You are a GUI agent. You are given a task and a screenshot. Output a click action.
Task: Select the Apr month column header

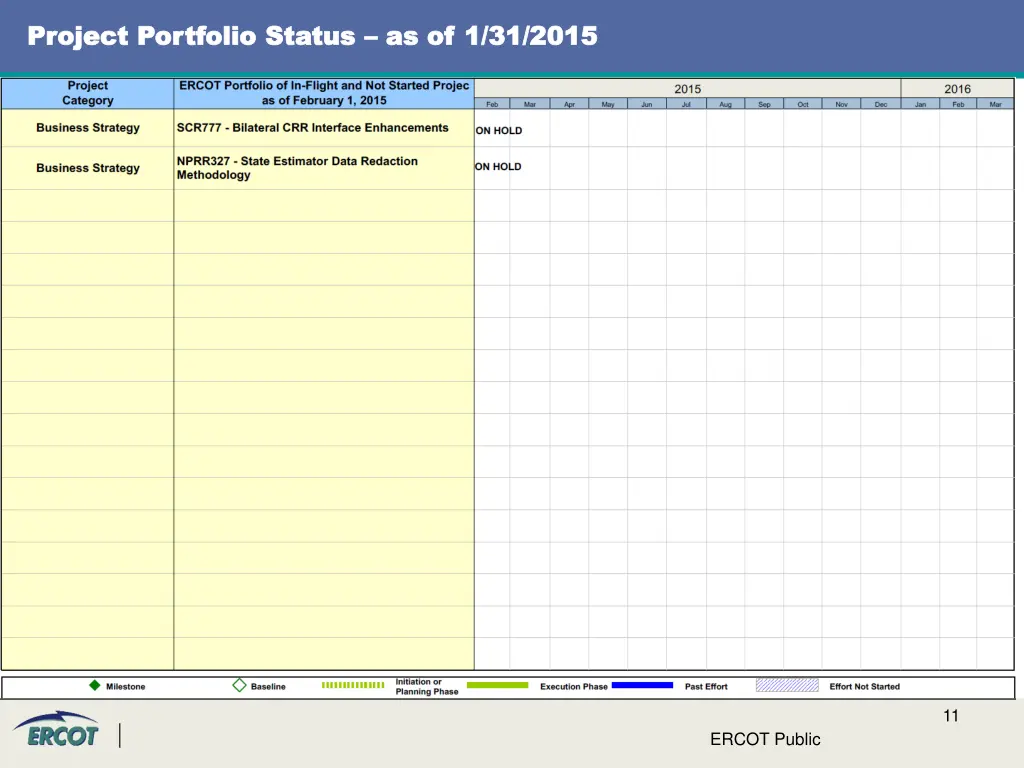(569, 104)
